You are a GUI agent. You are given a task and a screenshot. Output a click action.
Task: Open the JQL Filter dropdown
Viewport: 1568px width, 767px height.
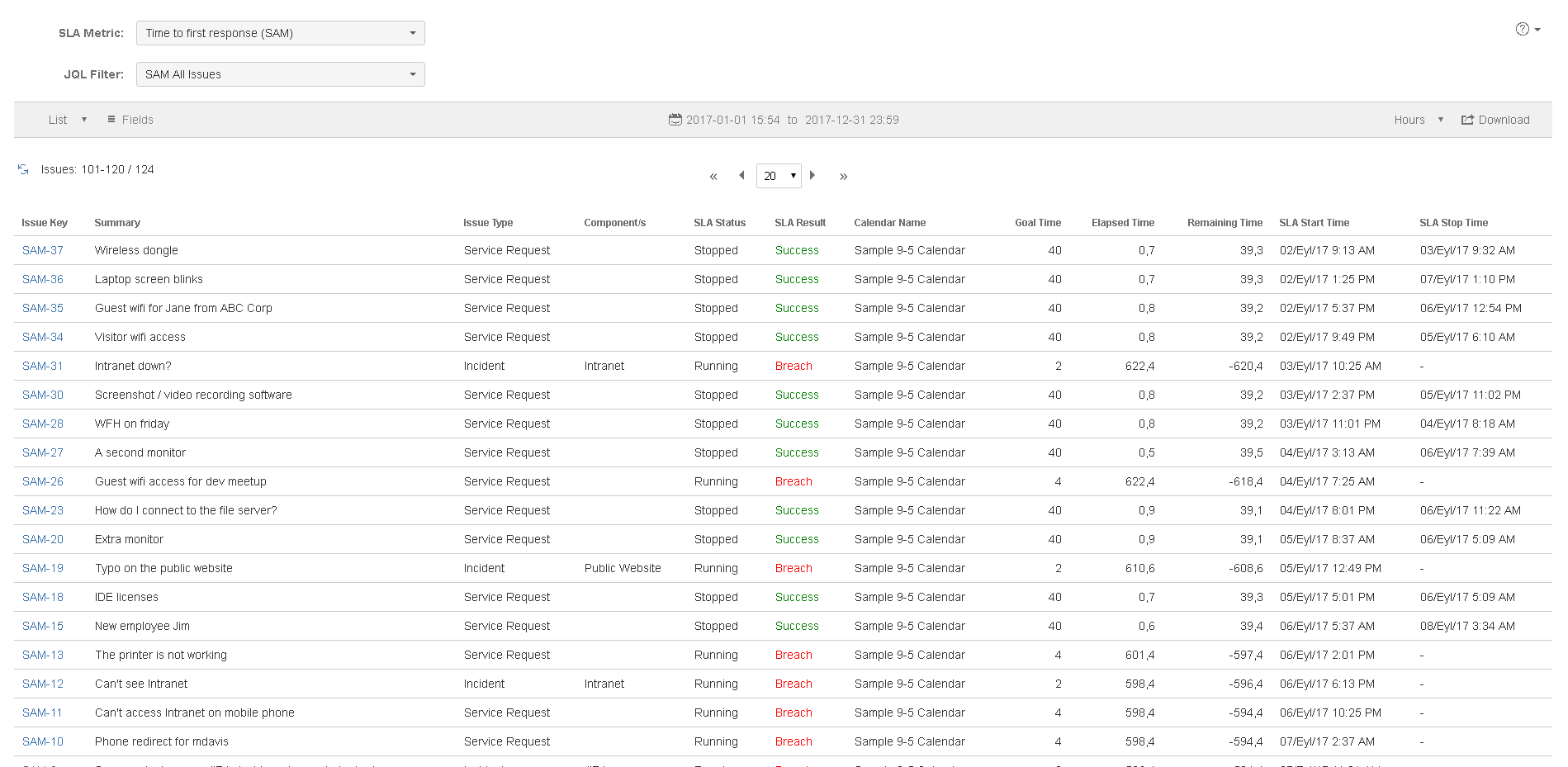point(280,74)
